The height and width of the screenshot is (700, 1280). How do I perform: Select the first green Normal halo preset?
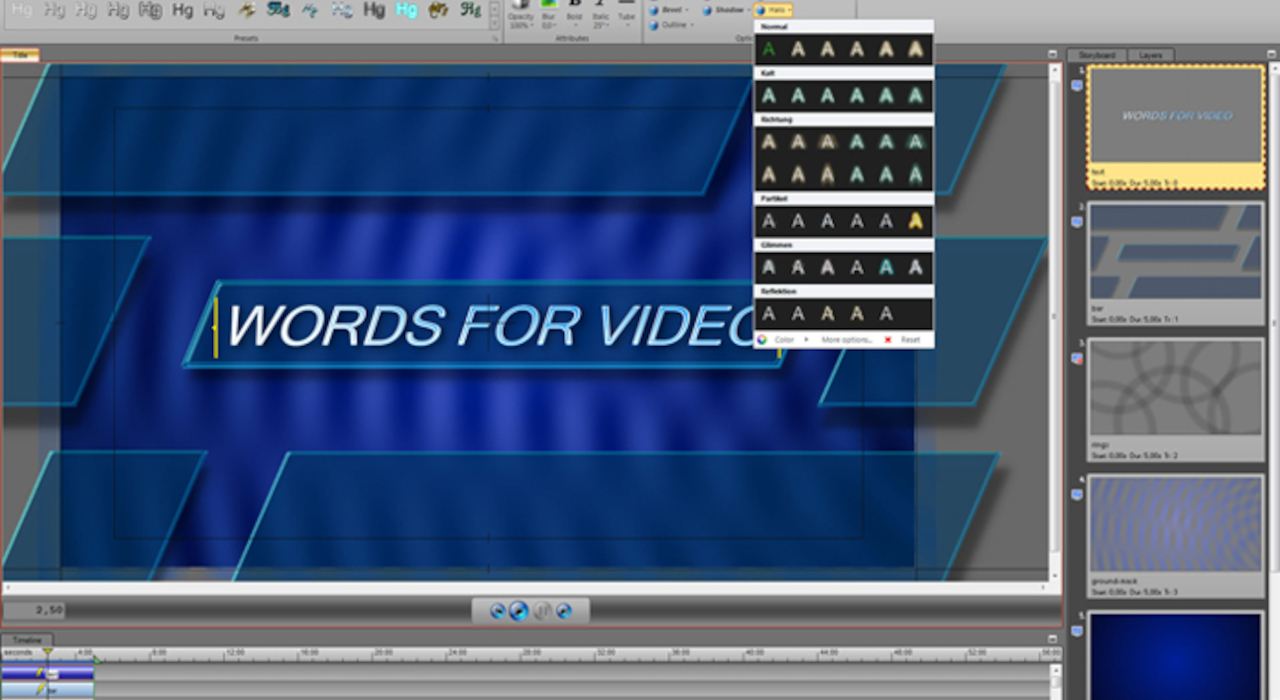[768, 49]
